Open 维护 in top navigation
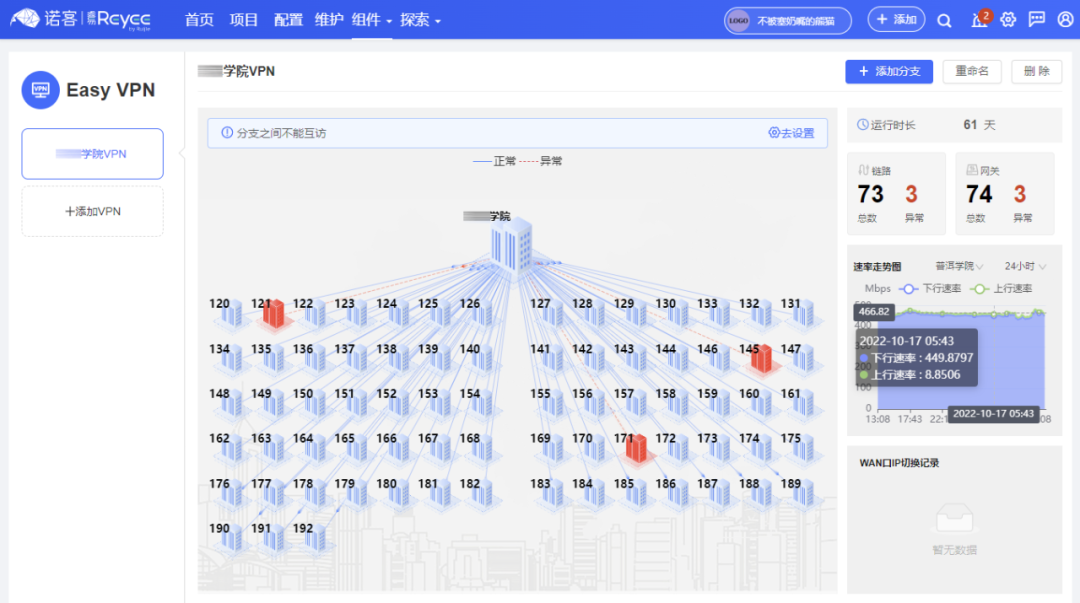The height and width of the screenshot is (603, 1080). 329,20
